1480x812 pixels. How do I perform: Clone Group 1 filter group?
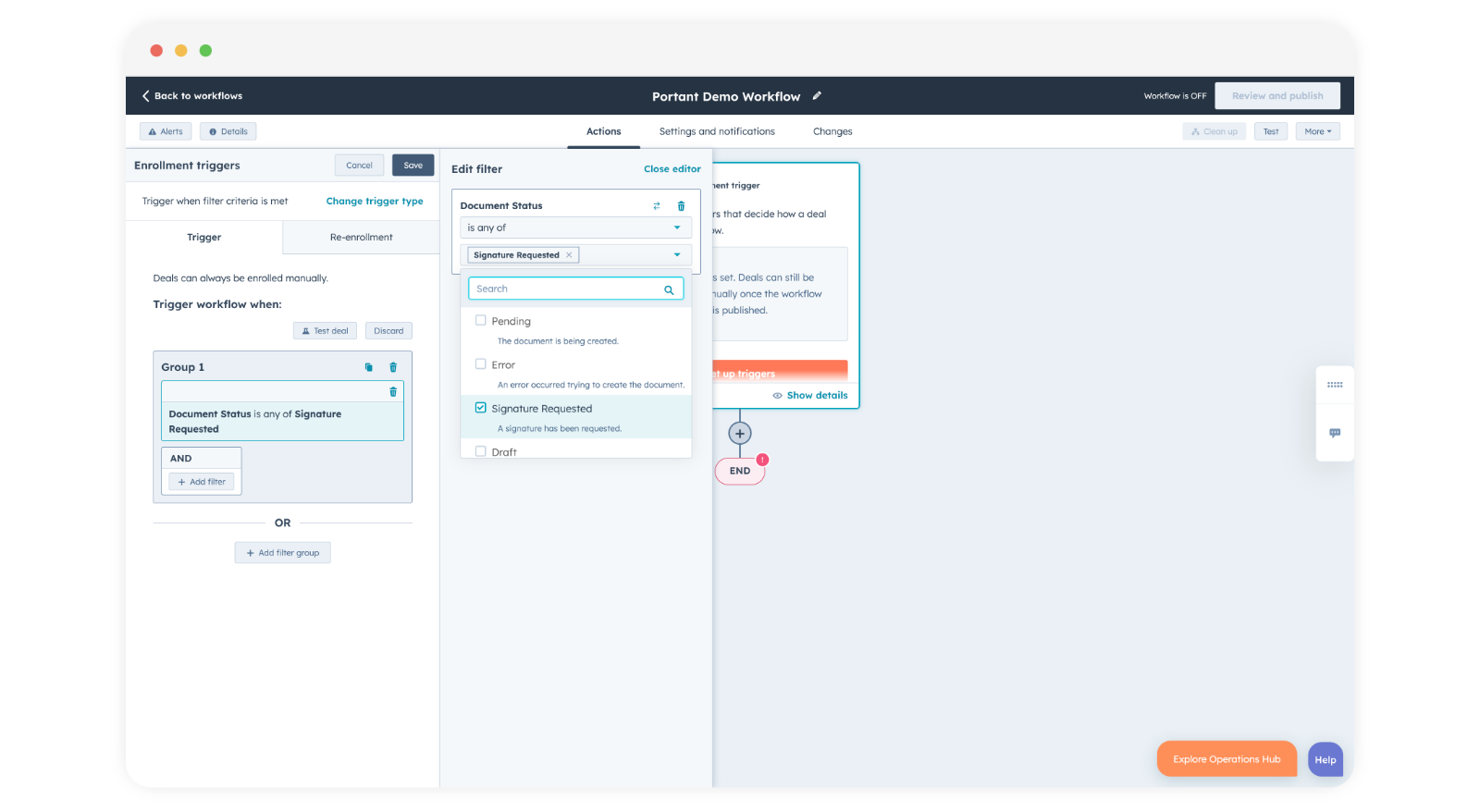pos(369,367)
